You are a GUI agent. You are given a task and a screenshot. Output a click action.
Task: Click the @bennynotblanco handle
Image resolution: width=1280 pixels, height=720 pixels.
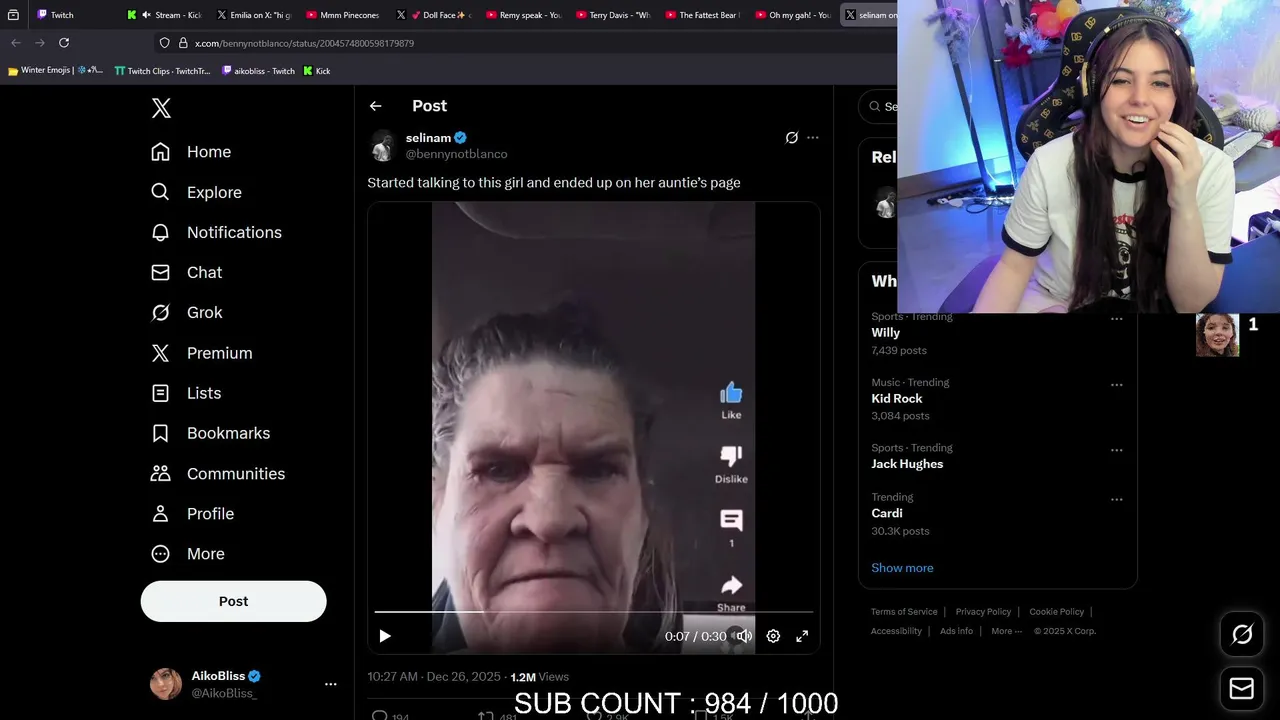click(x=456, y=154)
